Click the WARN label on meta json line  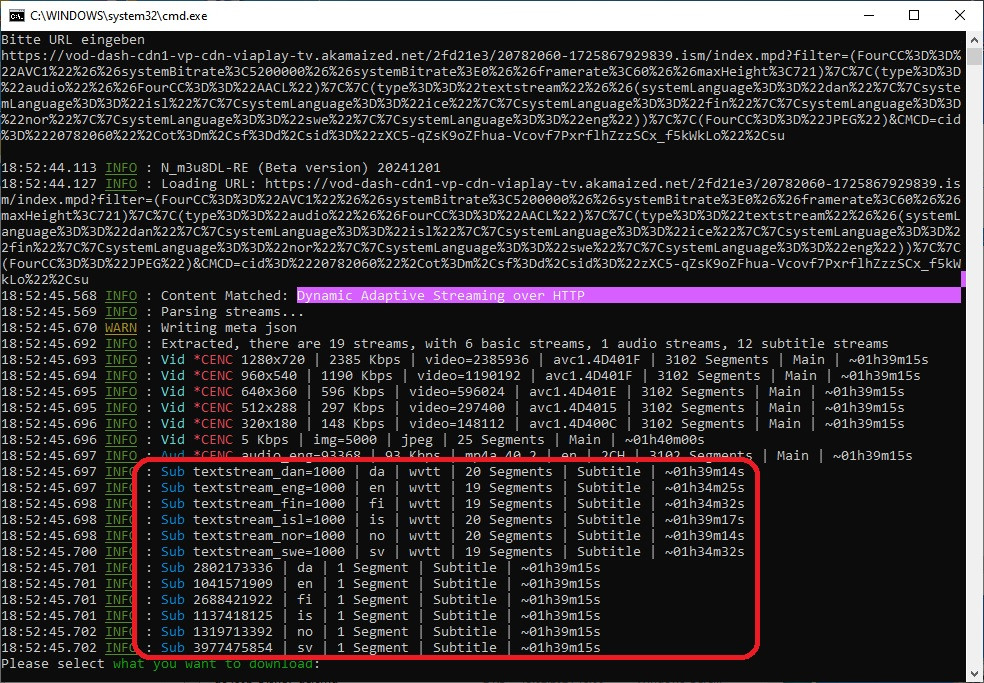click(x=120, y=328)
